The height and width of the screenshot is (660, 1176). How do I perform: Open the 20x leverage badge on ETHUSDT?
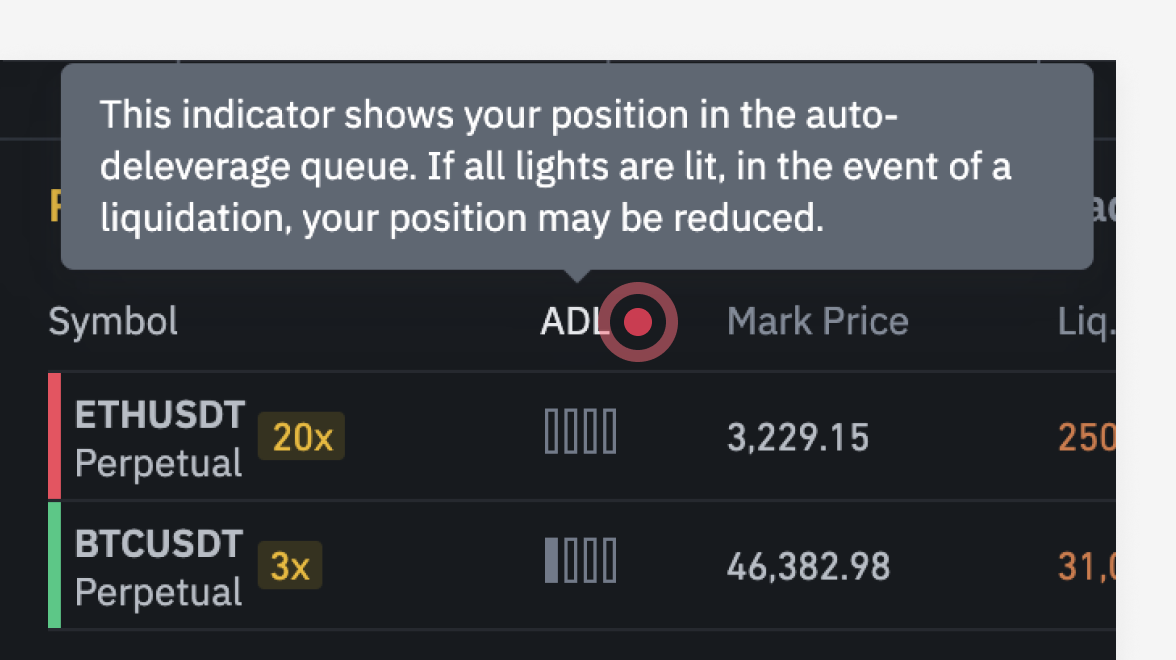pos(301,436)
